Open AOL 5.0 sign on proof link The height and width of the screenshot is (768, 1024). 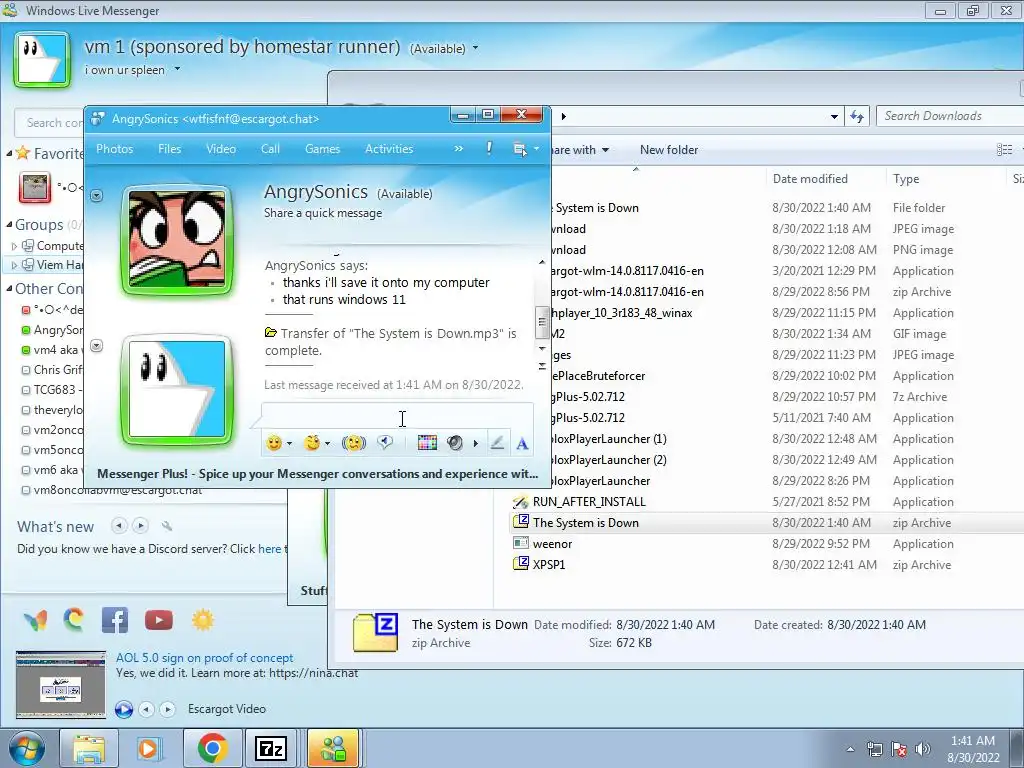[x=204, y=658]
